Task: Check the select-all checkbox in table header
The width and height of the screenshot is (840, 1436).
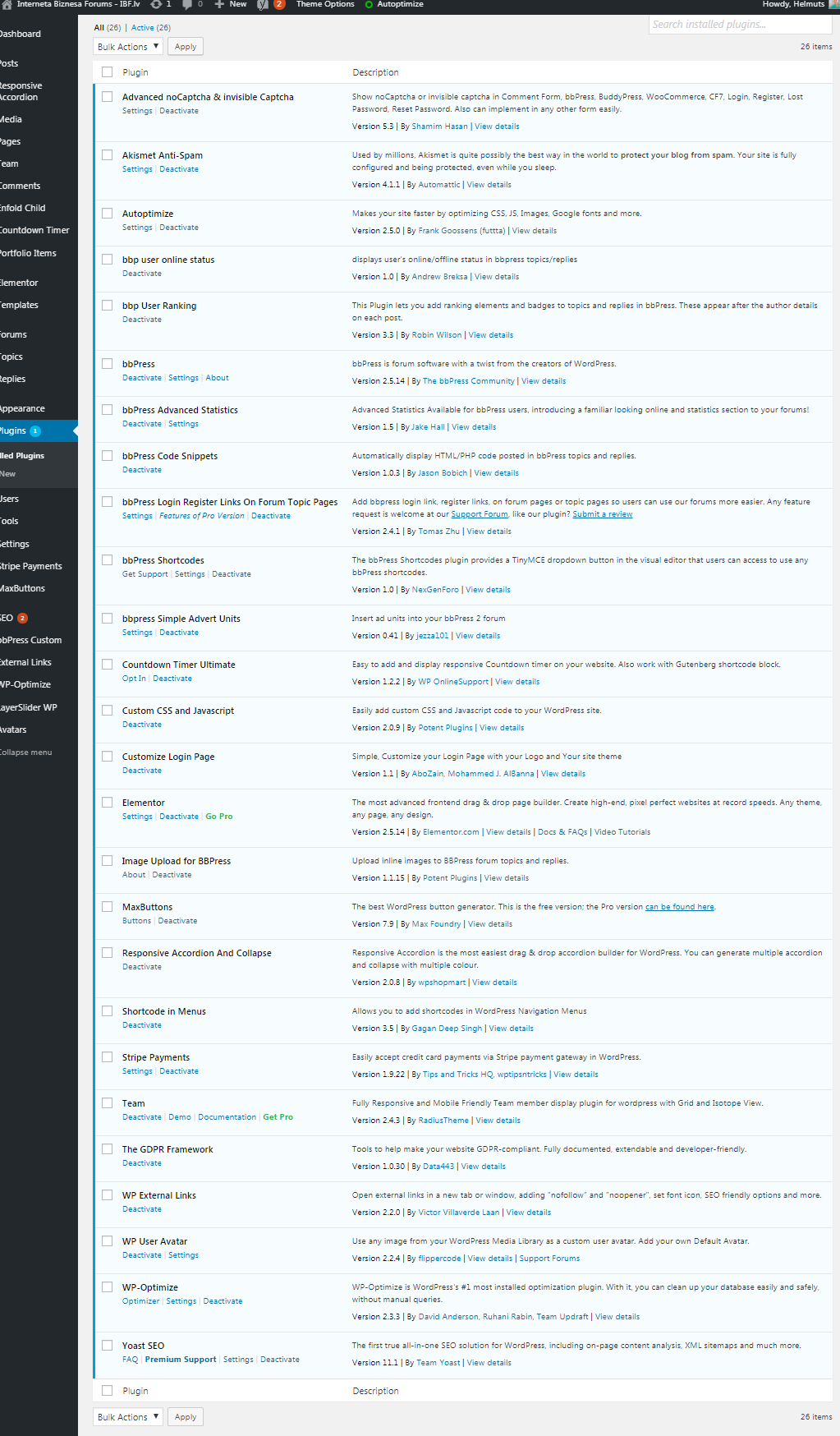Action: pos(107,72)
